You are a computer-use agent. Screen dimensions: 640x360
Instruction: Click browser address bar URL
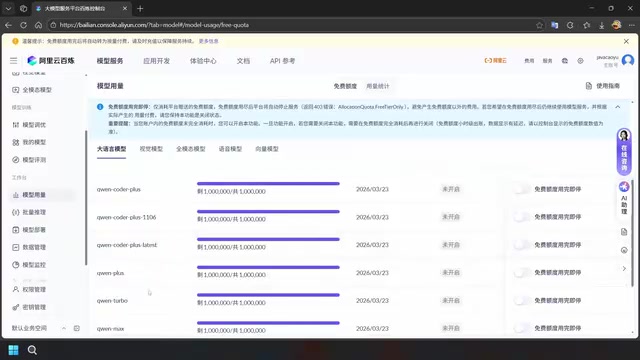tap(154, 25)
